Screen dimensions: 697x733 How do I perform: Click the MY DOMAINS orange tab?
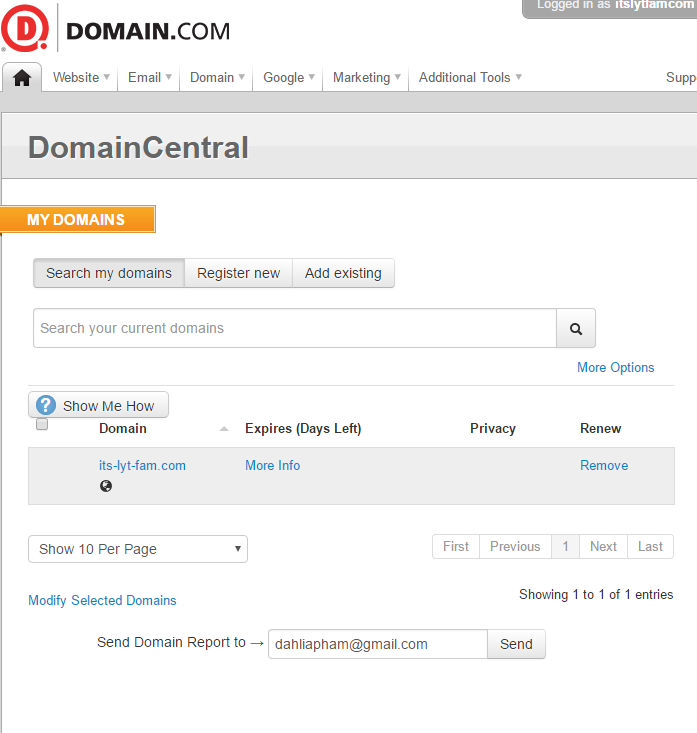pyautogui.click(x=78, y=219)
